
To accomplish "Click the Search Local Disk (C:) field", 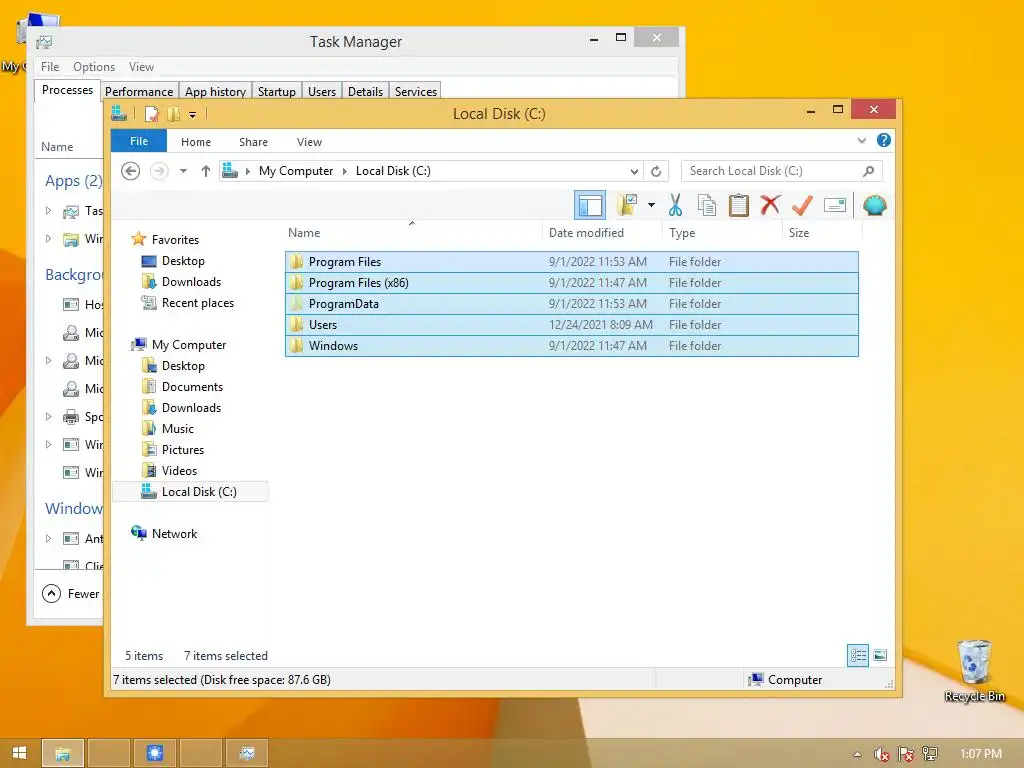I will (782, 171).
